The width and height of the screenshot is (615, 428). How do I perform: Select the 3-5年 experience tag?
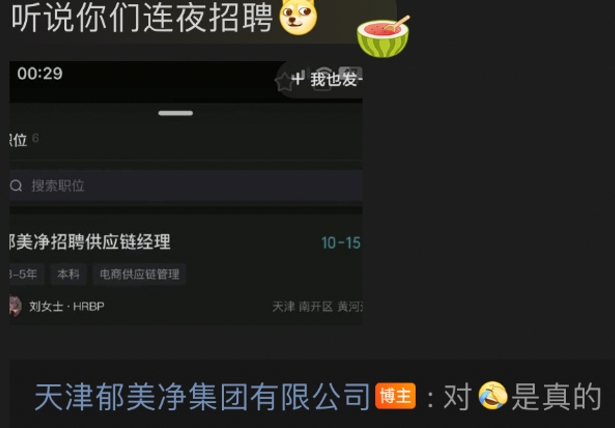tap(26, 274)
